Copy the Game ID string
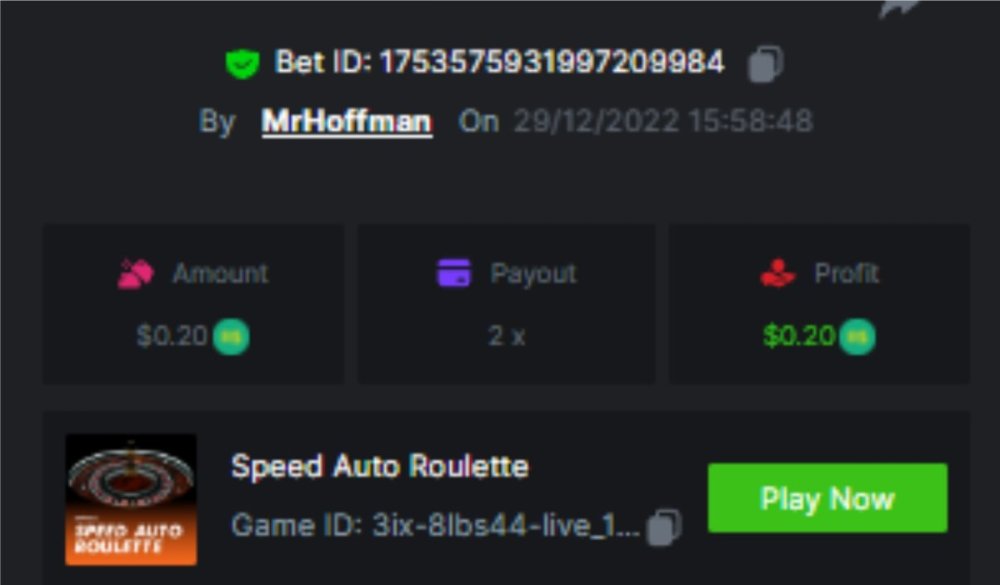Viewport: 1000px width, 585px height. pos(664,527)
